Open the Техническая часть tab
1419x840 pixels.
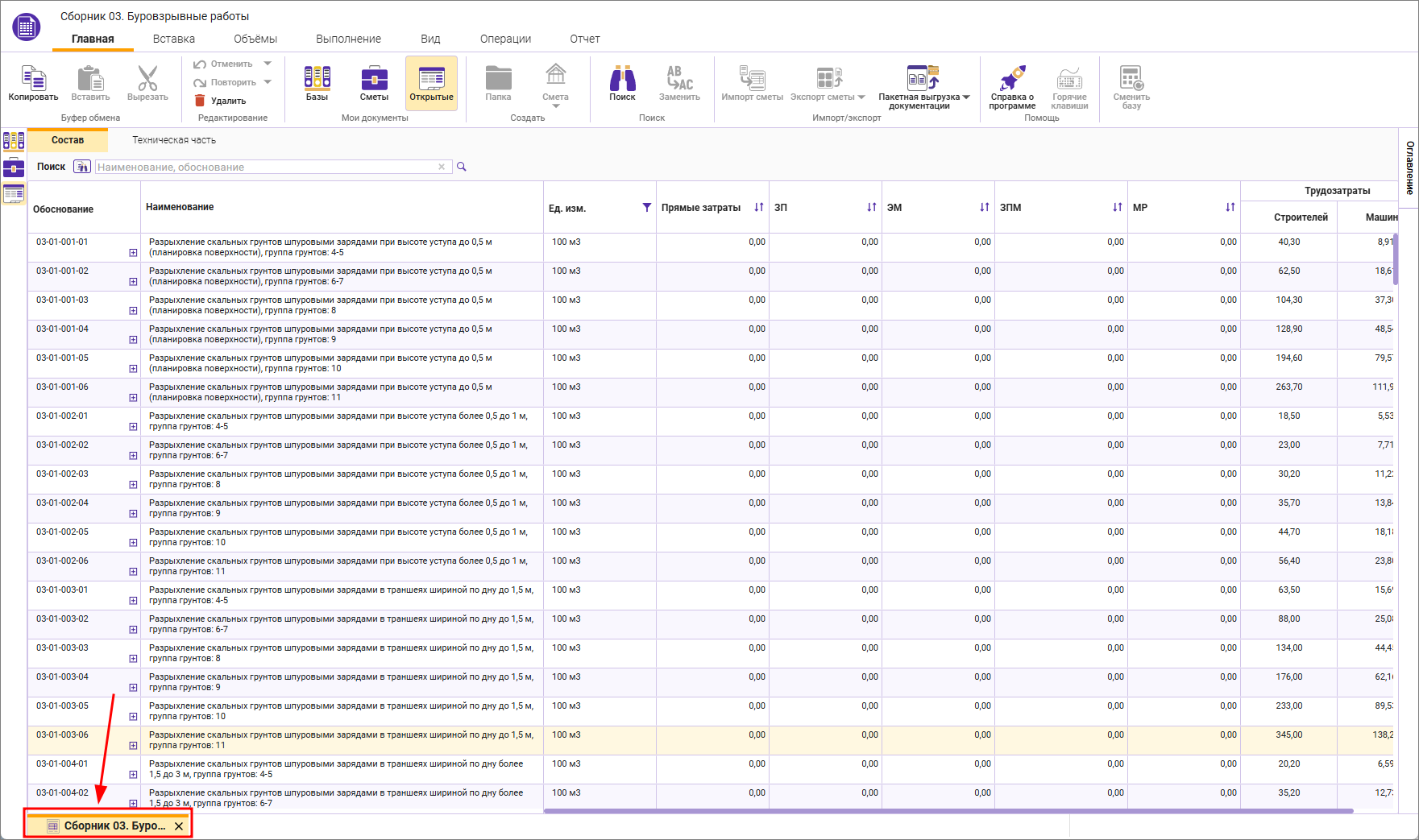174,140
